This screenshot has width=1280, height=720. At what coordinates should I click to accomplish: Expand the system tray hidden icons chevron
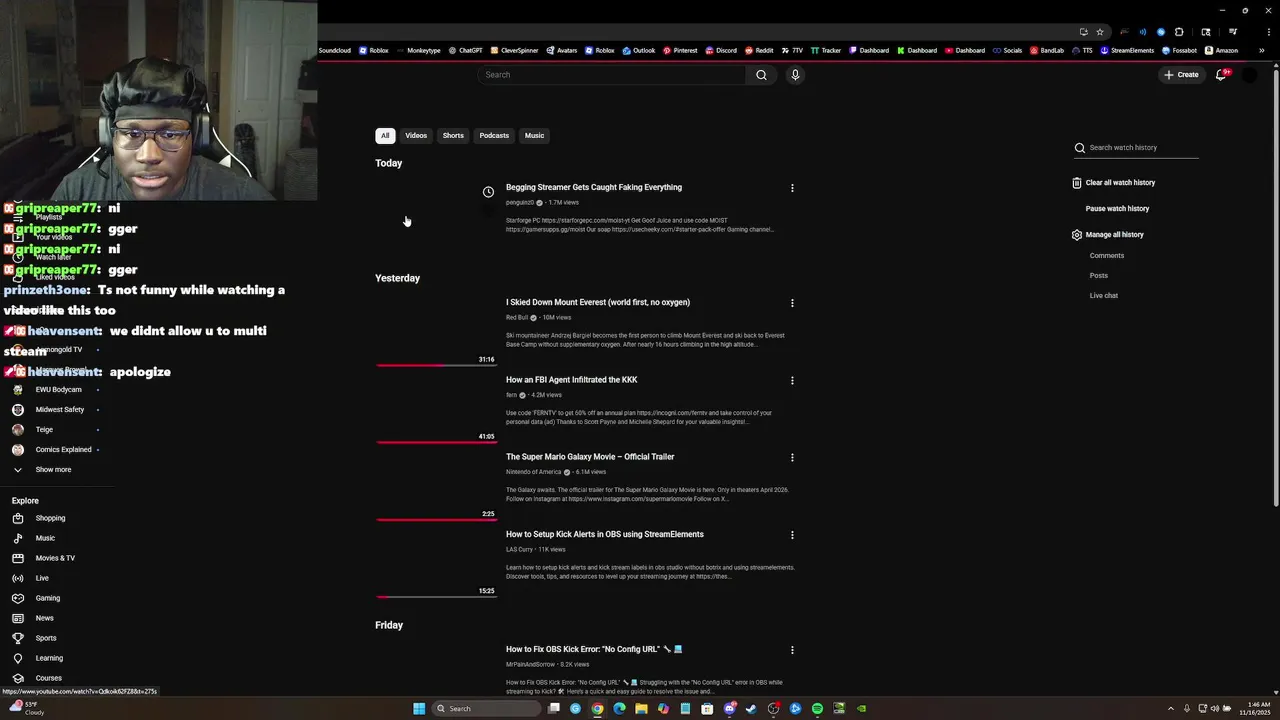[x=1171, y=709]
